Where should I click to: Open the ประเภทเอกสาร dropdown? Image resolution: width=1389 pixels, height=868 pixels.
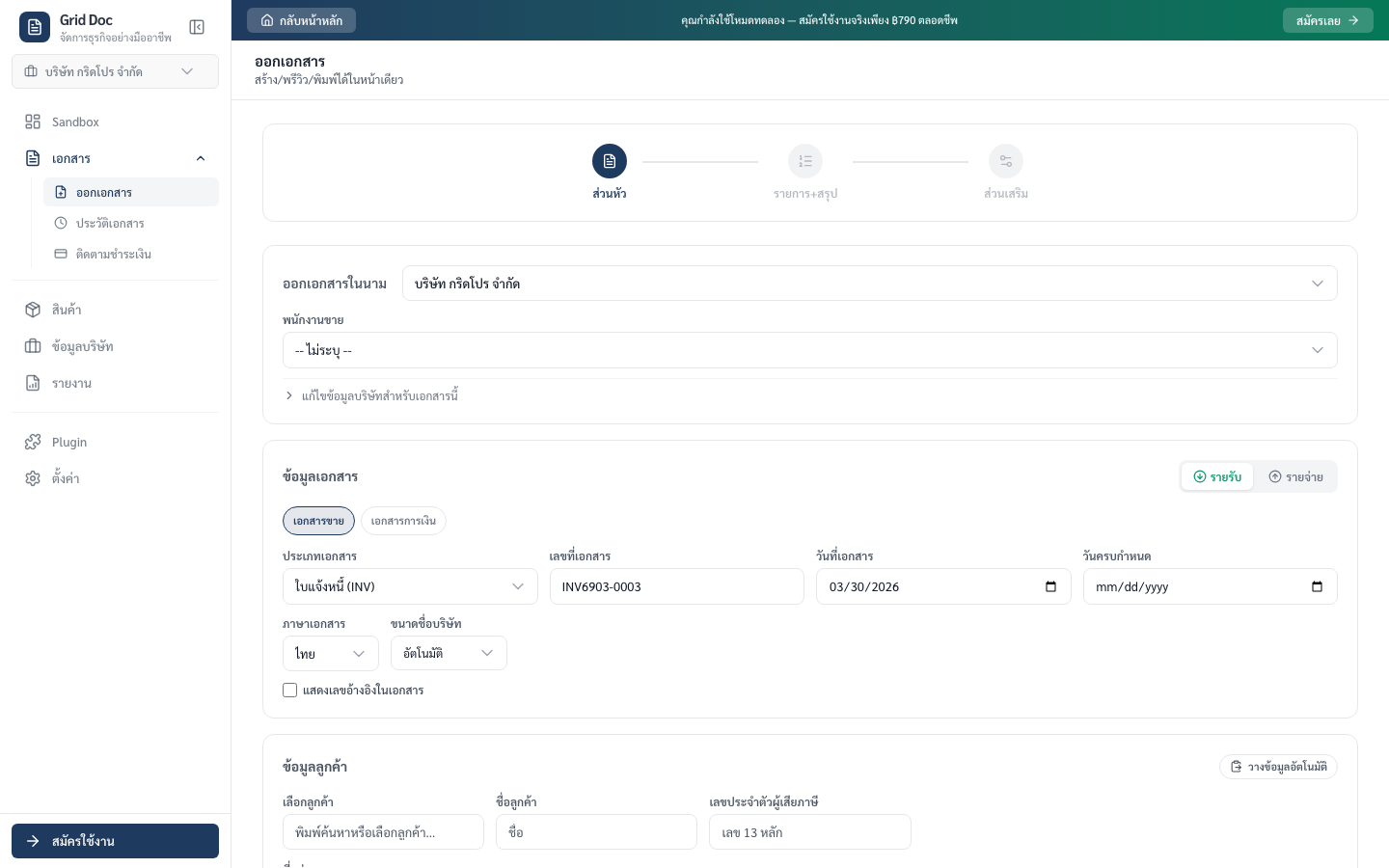pos(410,586)
